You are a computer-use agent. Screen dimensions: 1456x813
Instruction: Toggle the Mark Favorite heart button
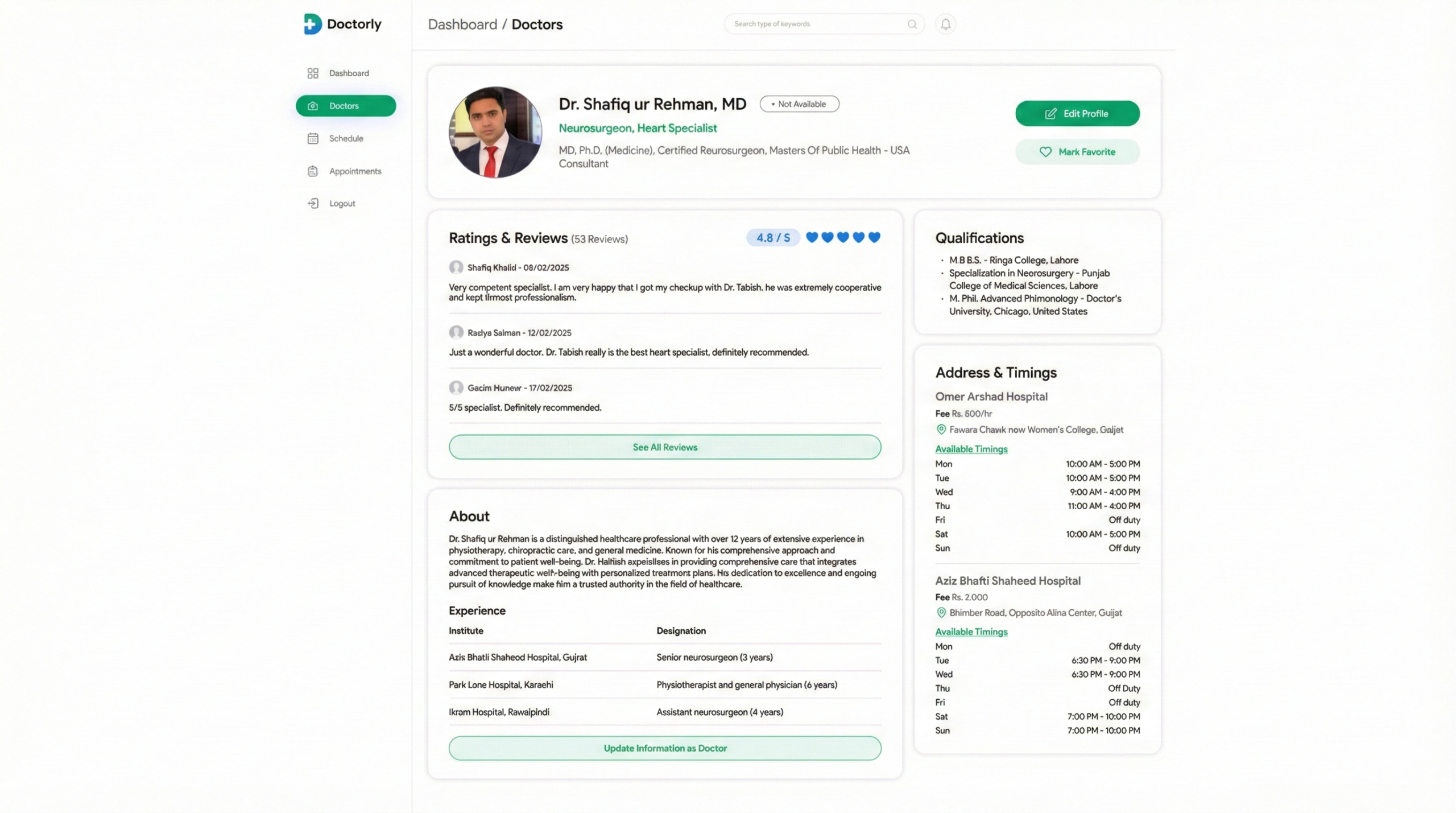(x=1077, y=152)
